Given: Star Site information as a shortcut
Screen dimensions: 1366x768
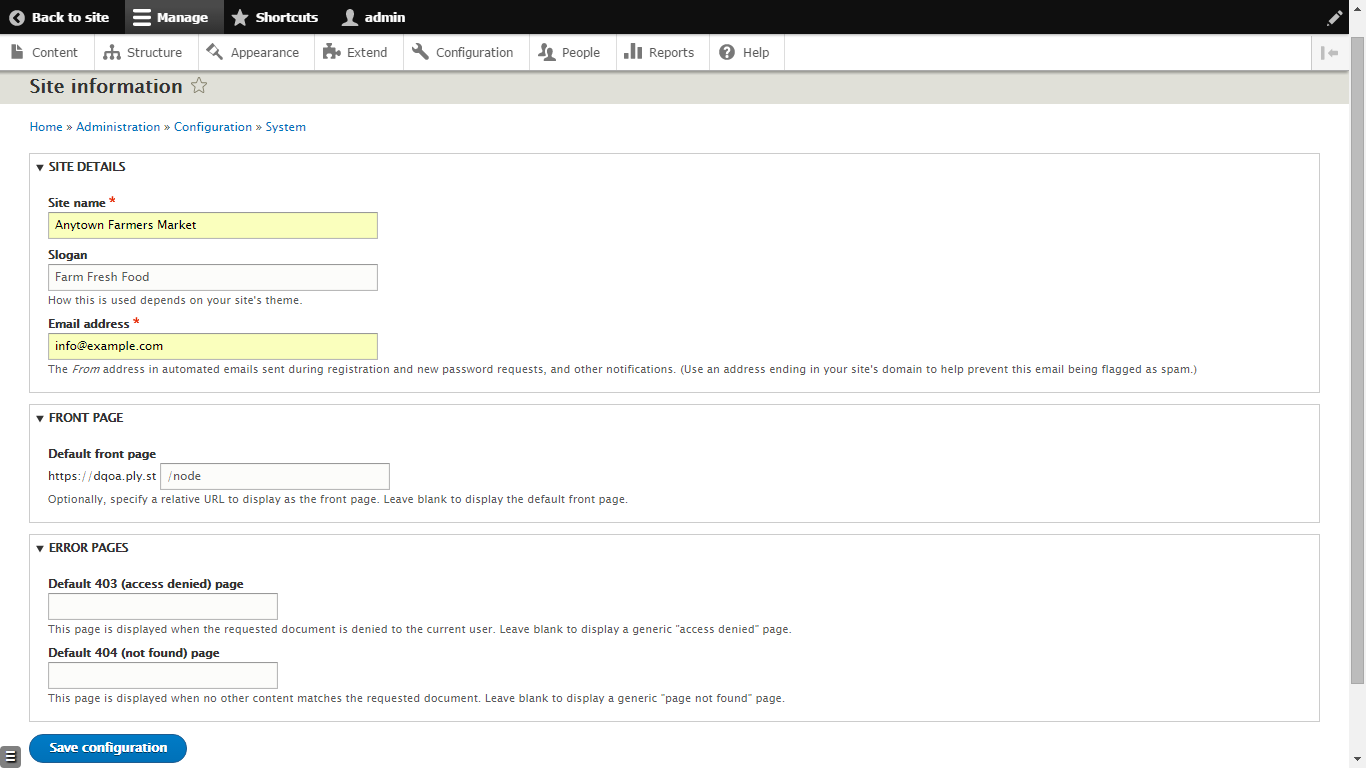Looking at the screenshot, I should click(x=199, y=85).
